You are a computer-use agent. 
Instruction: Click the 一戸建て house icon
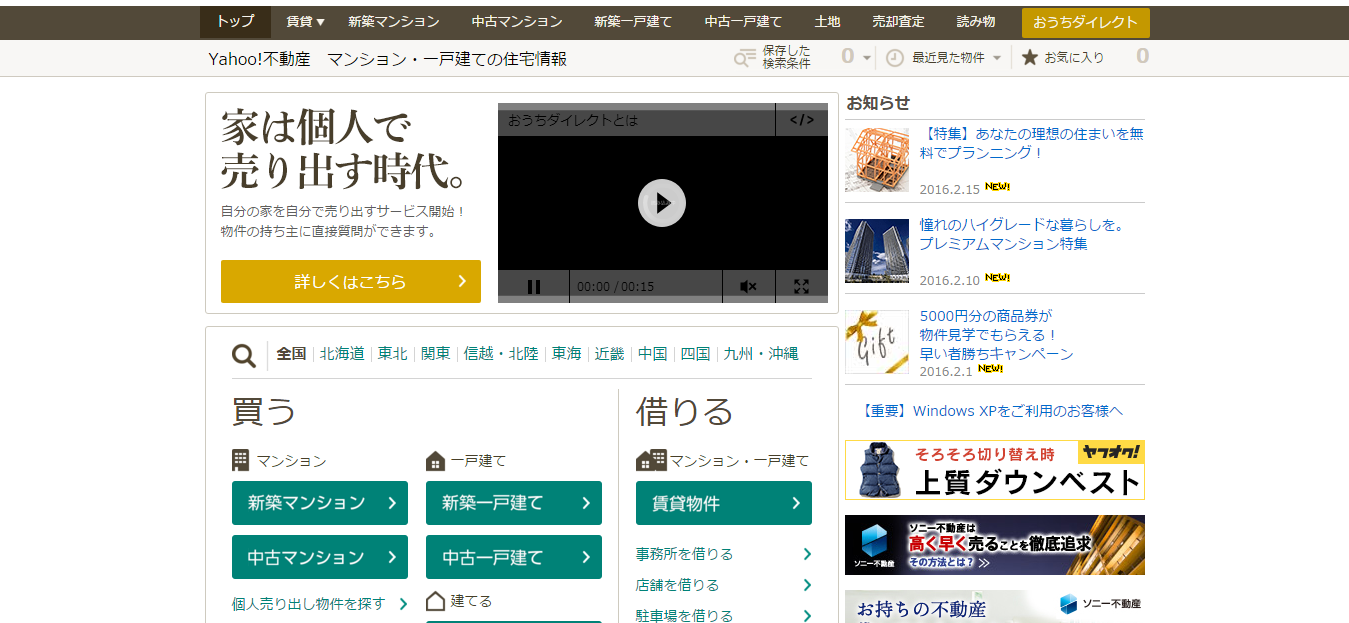pos(435,461)
